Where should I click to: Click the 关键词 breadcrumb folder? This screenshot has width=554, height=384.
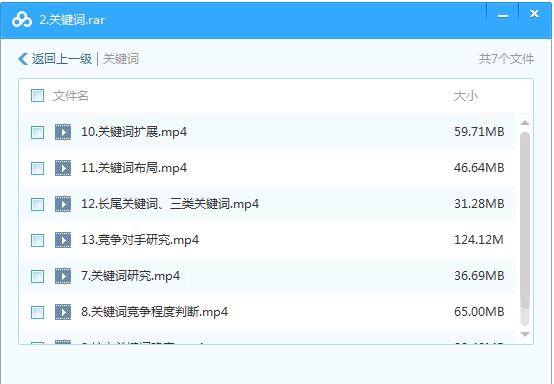121,59
